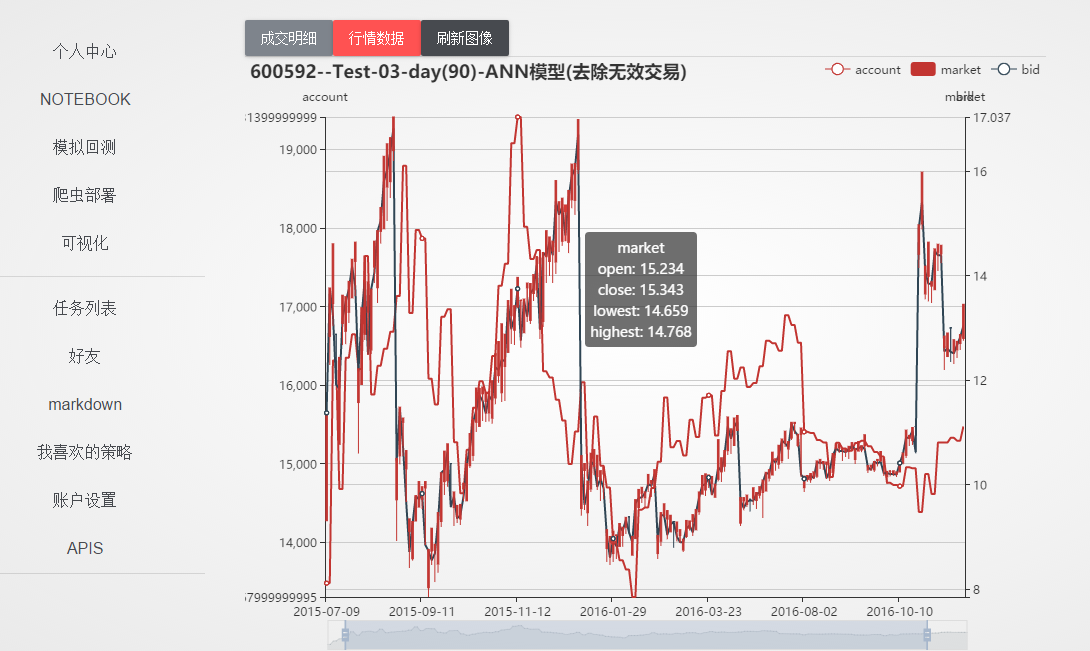
Task: Open 个人中心 from the sidebar
Action: tap(84, 51)
